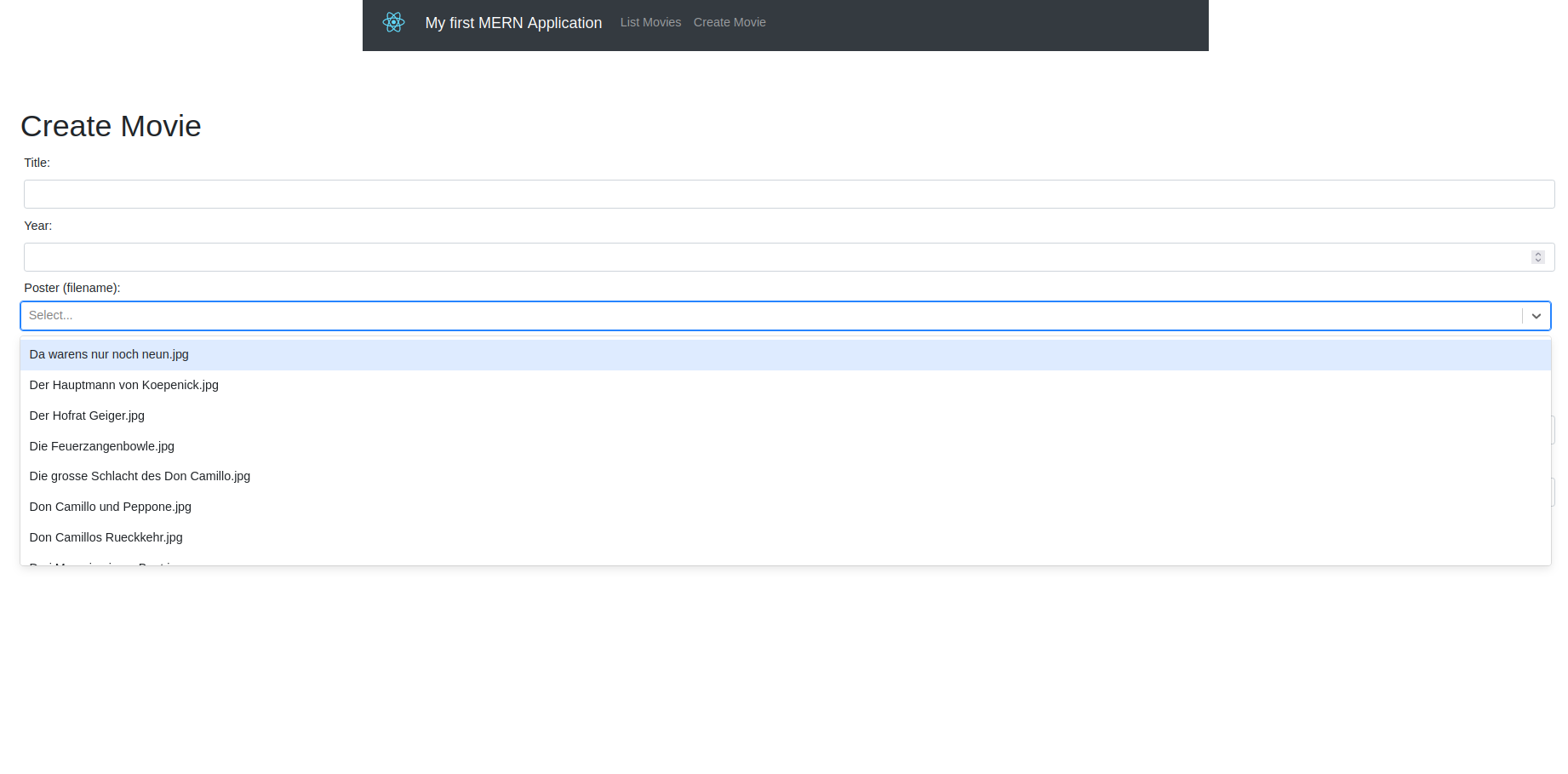Pick Don Camillos Rueckkehr.jpg poster
This screenshot has width=1568, height=774.
click(x=785, y=537)
